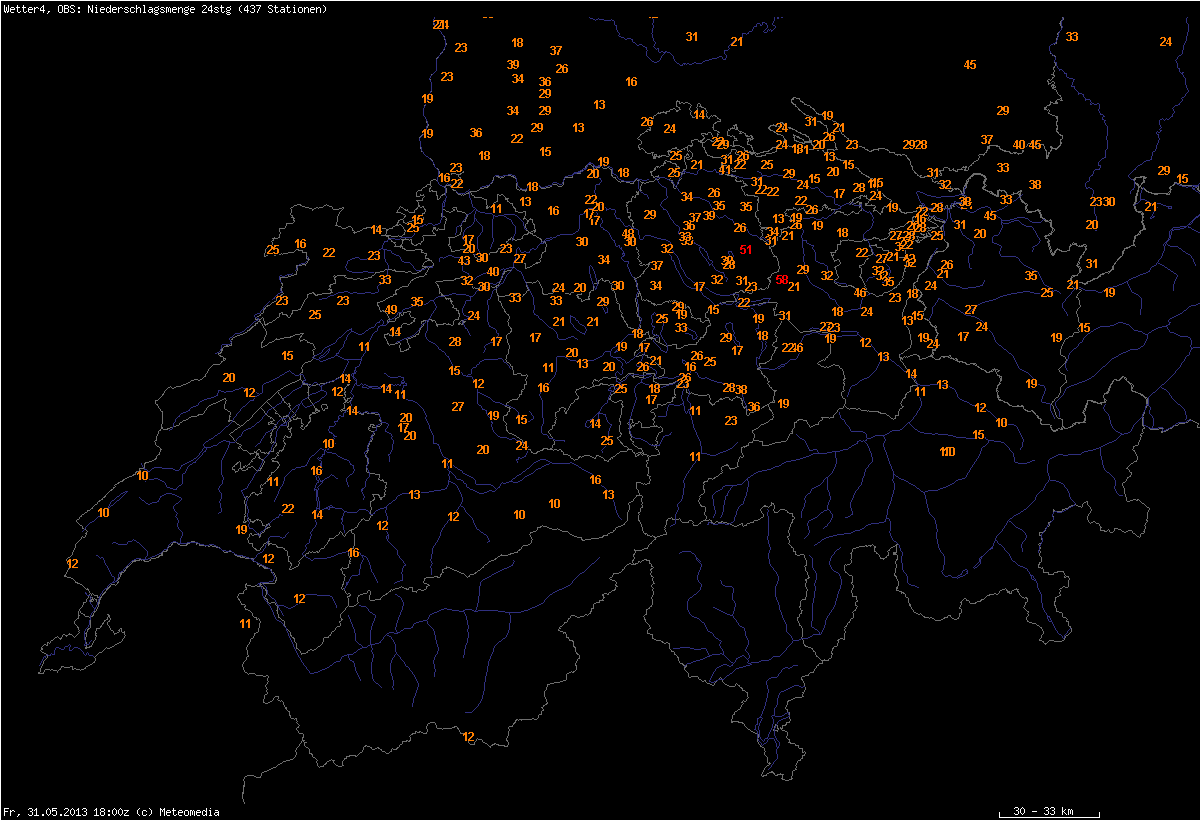Image resolution: width=1200 pixels, height=820 pixels.
Task: Select the westernmost station value 12
Action: point(72,564)
